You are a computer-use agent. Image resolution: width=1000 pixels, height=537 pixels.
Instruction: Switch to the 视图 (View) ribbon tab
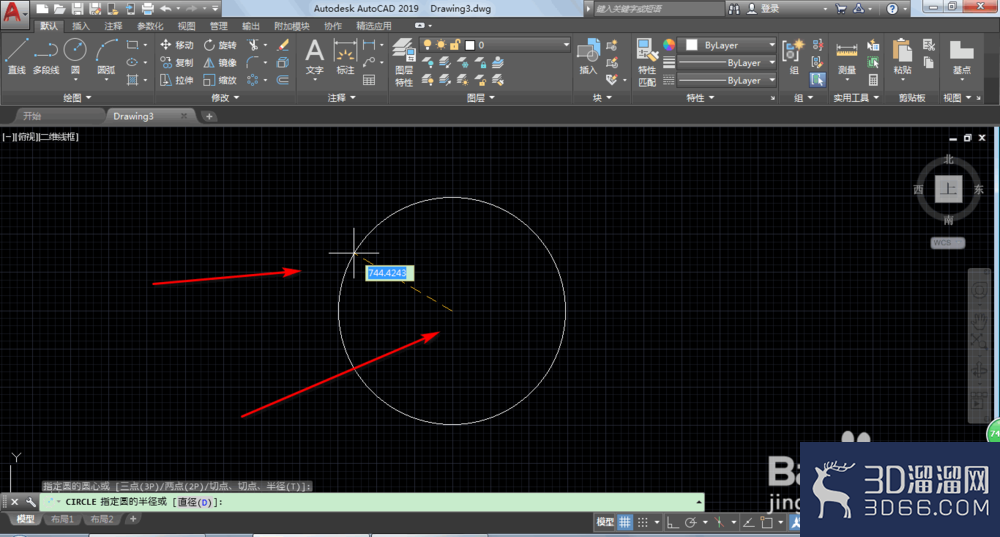tap(186, 26)
